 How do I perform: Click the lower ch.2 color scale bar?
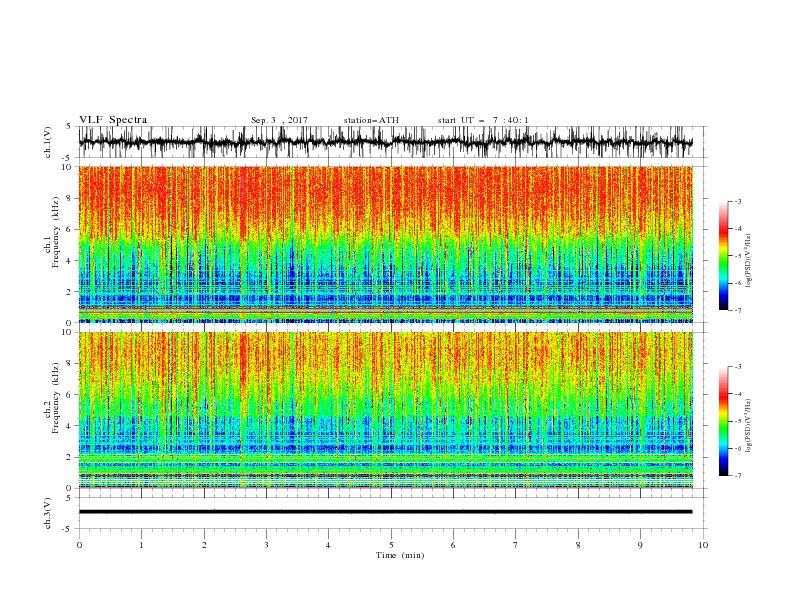[x=723, y=421]
